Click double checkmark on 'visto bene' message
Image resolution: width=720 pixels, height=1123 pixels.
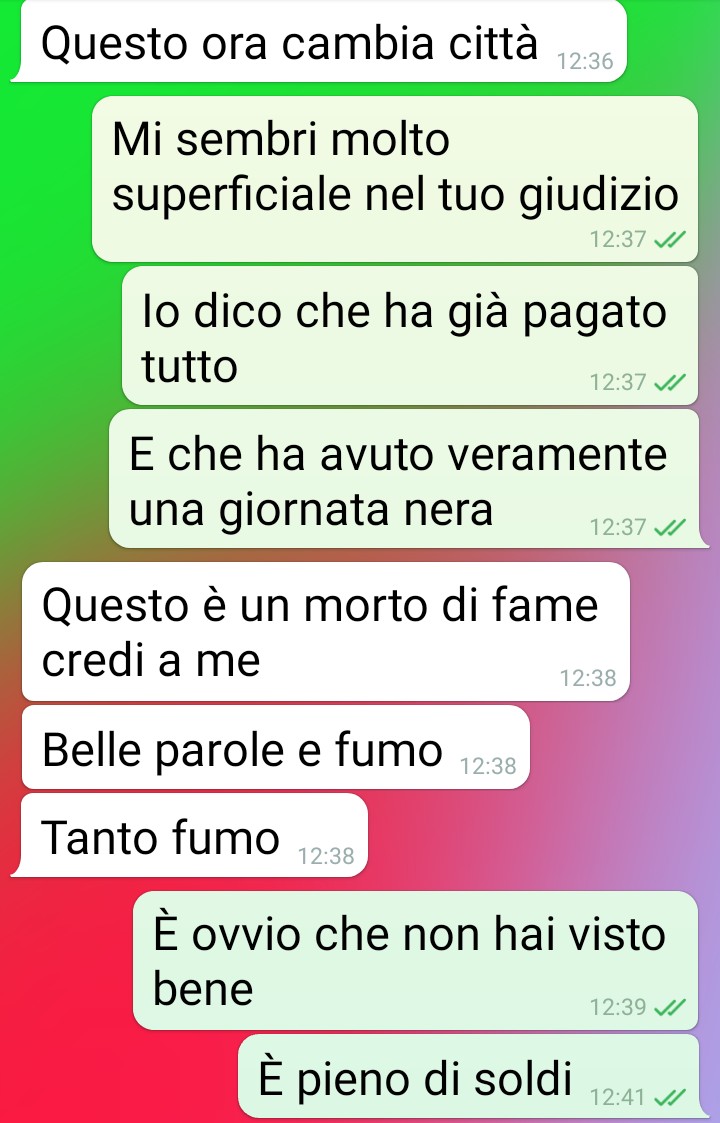[x=671, y=1008]
